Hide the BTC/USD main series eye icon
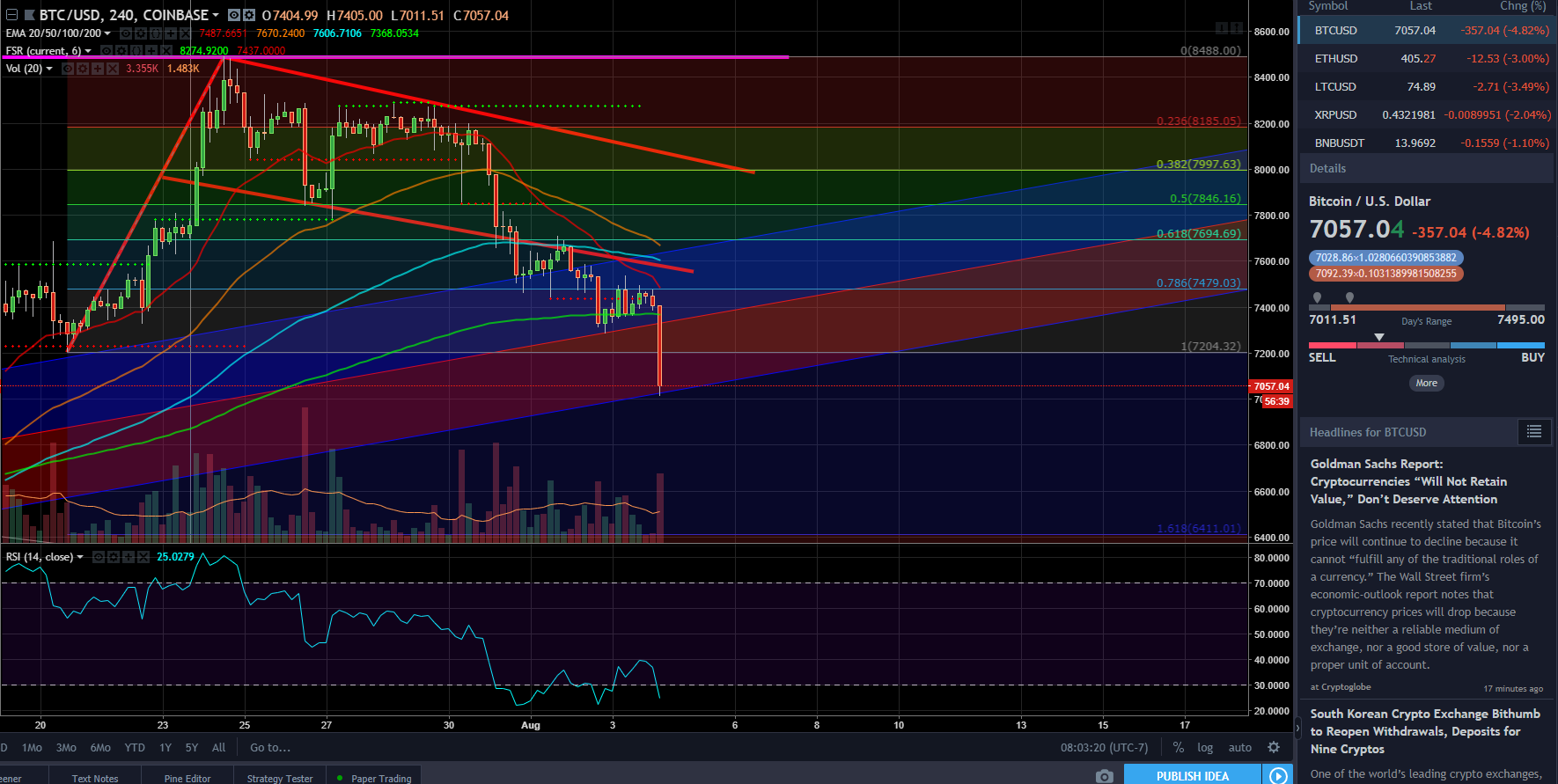This screenshot has width=1558, height=784. pyautogui.click(x=234, y=15)
